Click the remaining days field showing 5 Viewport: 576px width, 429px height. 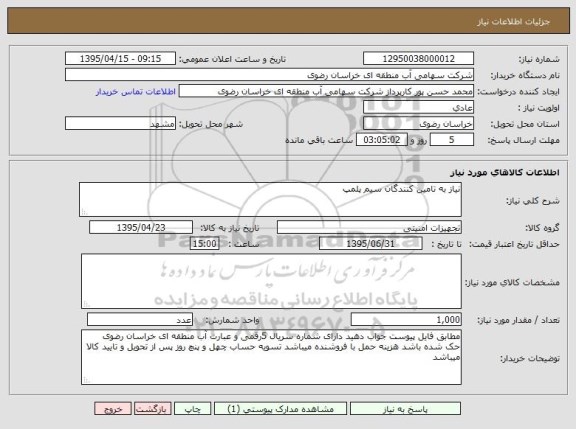[x=451, y=140]
